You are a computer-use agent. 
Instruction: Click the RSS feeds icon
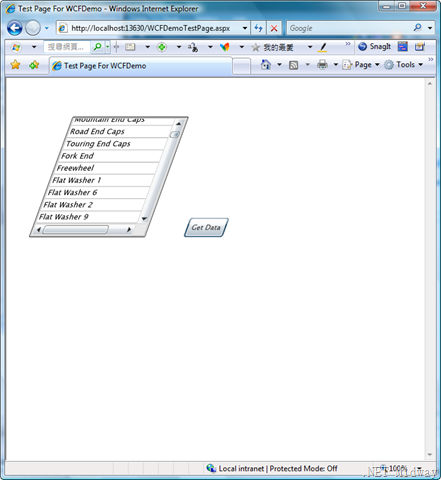293,65
